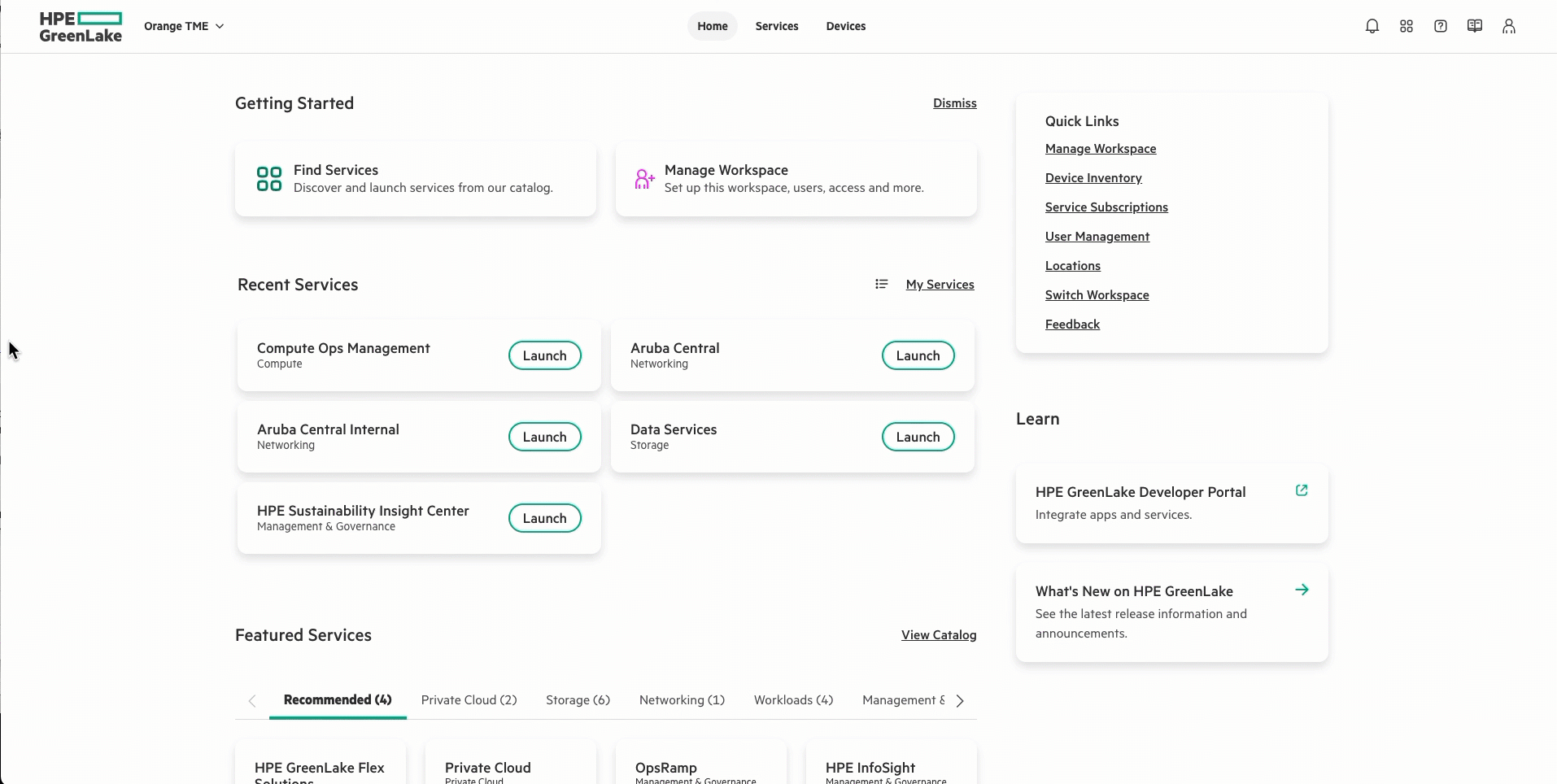Open the Devices menu item
Screen dimensions: 1557x784
[846, 26]
